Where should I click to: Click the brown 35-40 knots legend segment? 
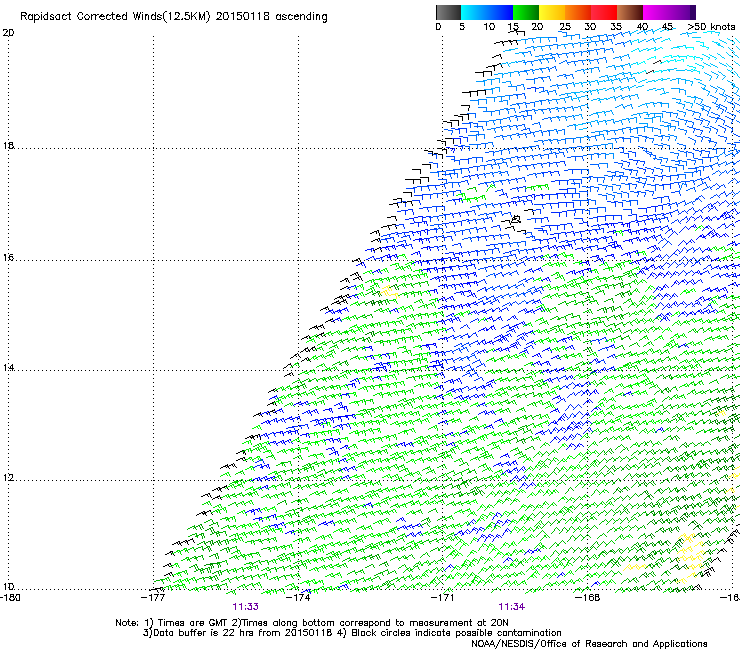tap(630, 12)
